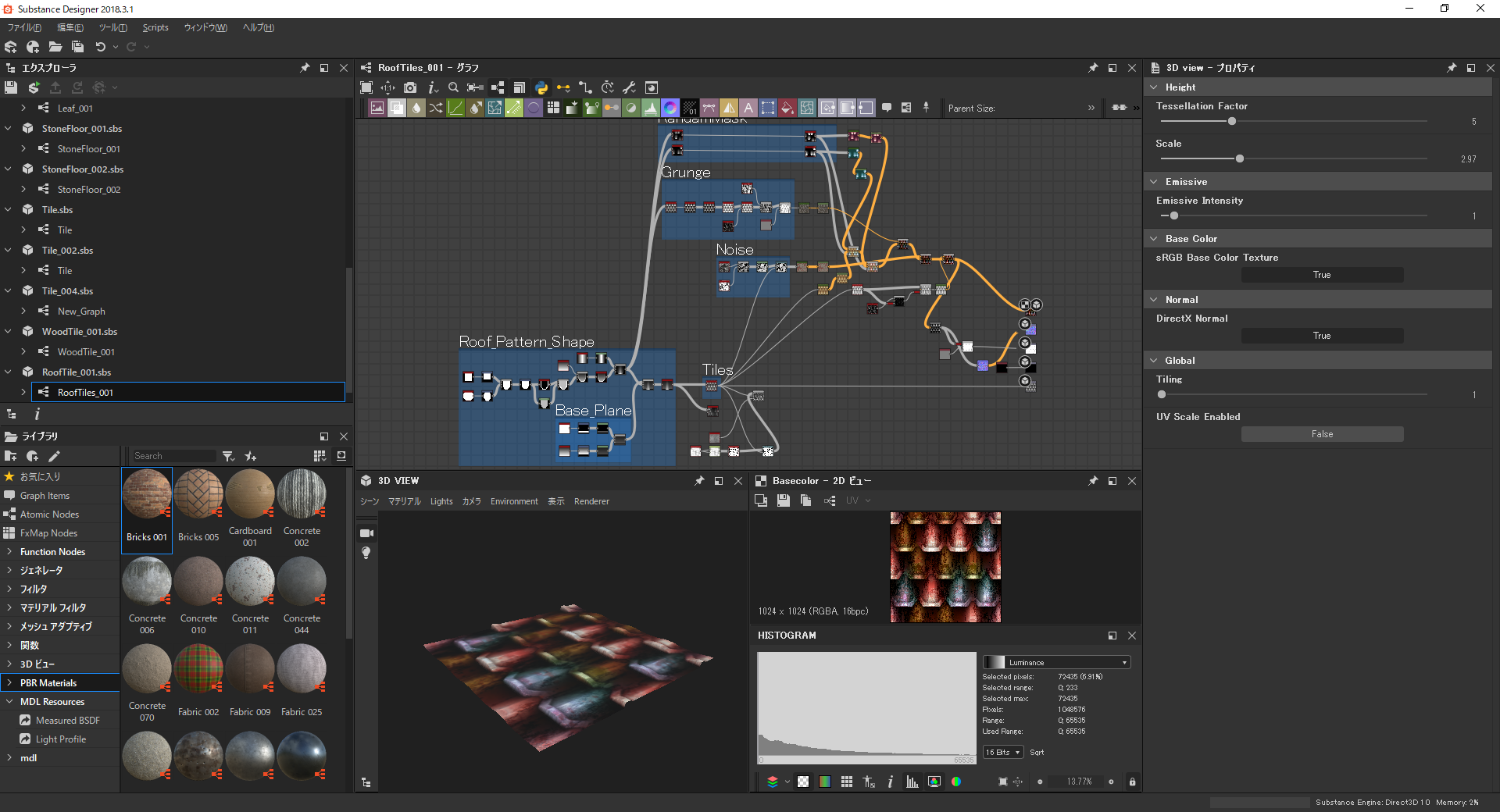Viewport: 1500px width, 812px height.
Task: Open the camera settings icon in 3D view
Action: click(366, 533)
